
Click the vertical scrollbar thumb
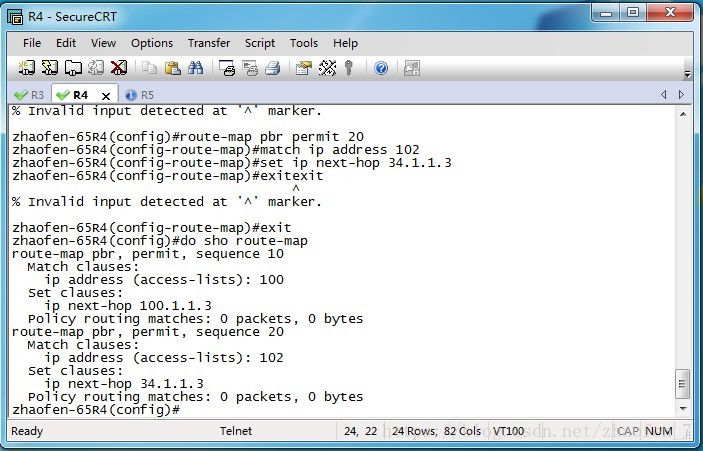tap(682, 384)
